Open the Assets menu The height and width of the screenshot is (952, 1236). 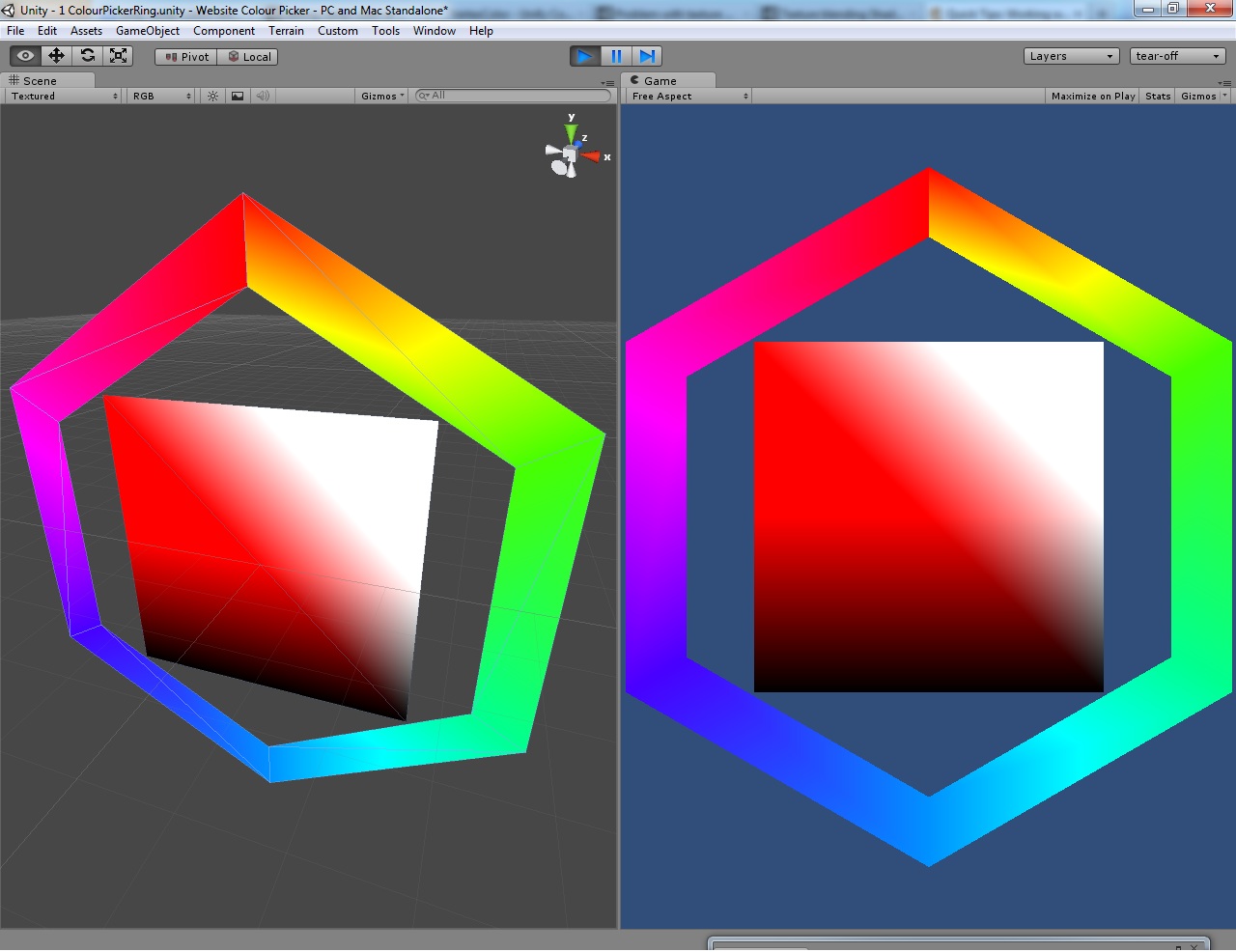coord(86,31)
